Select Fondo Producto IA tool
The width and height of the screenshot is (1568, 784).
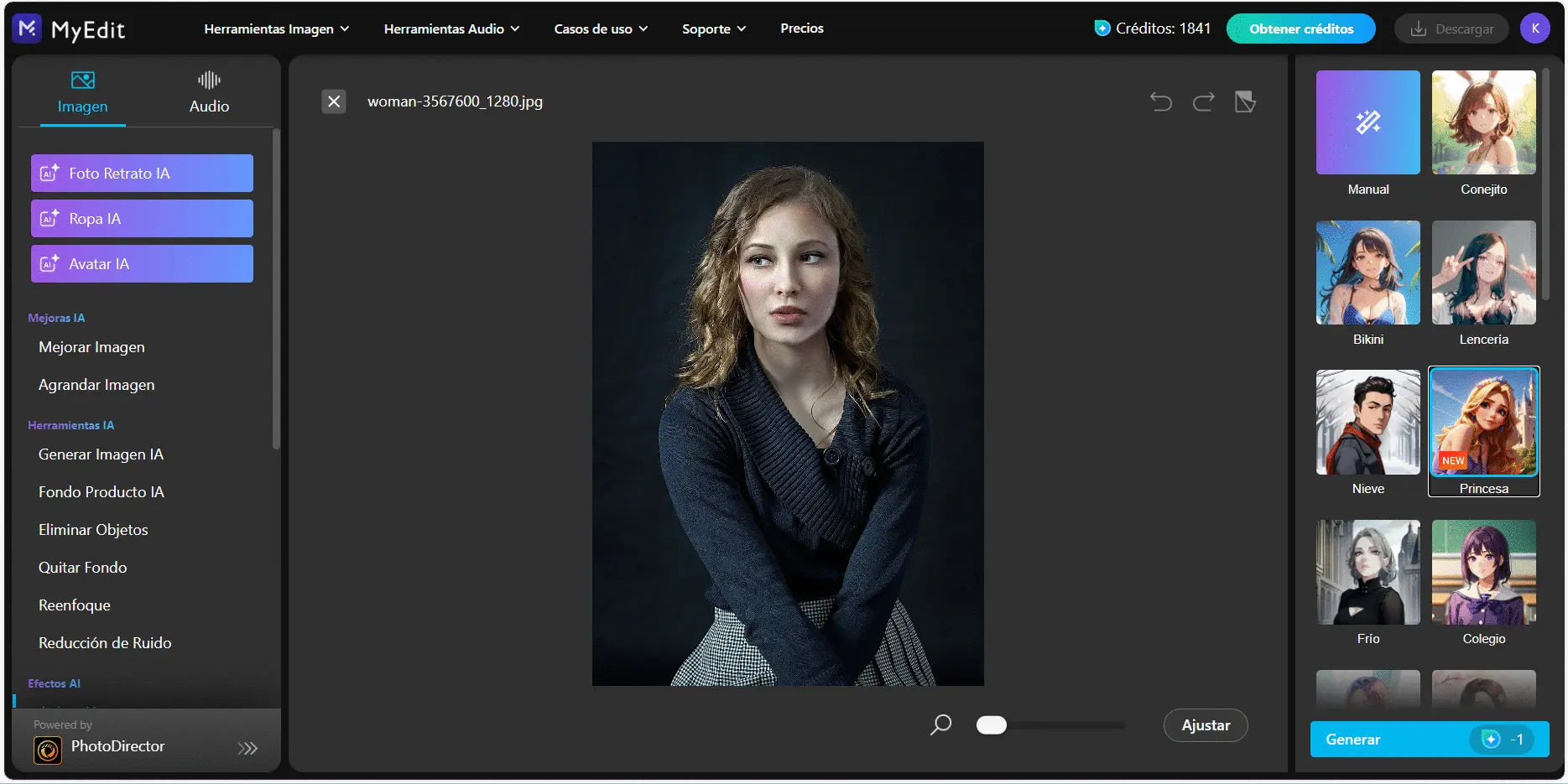[102, 492]
